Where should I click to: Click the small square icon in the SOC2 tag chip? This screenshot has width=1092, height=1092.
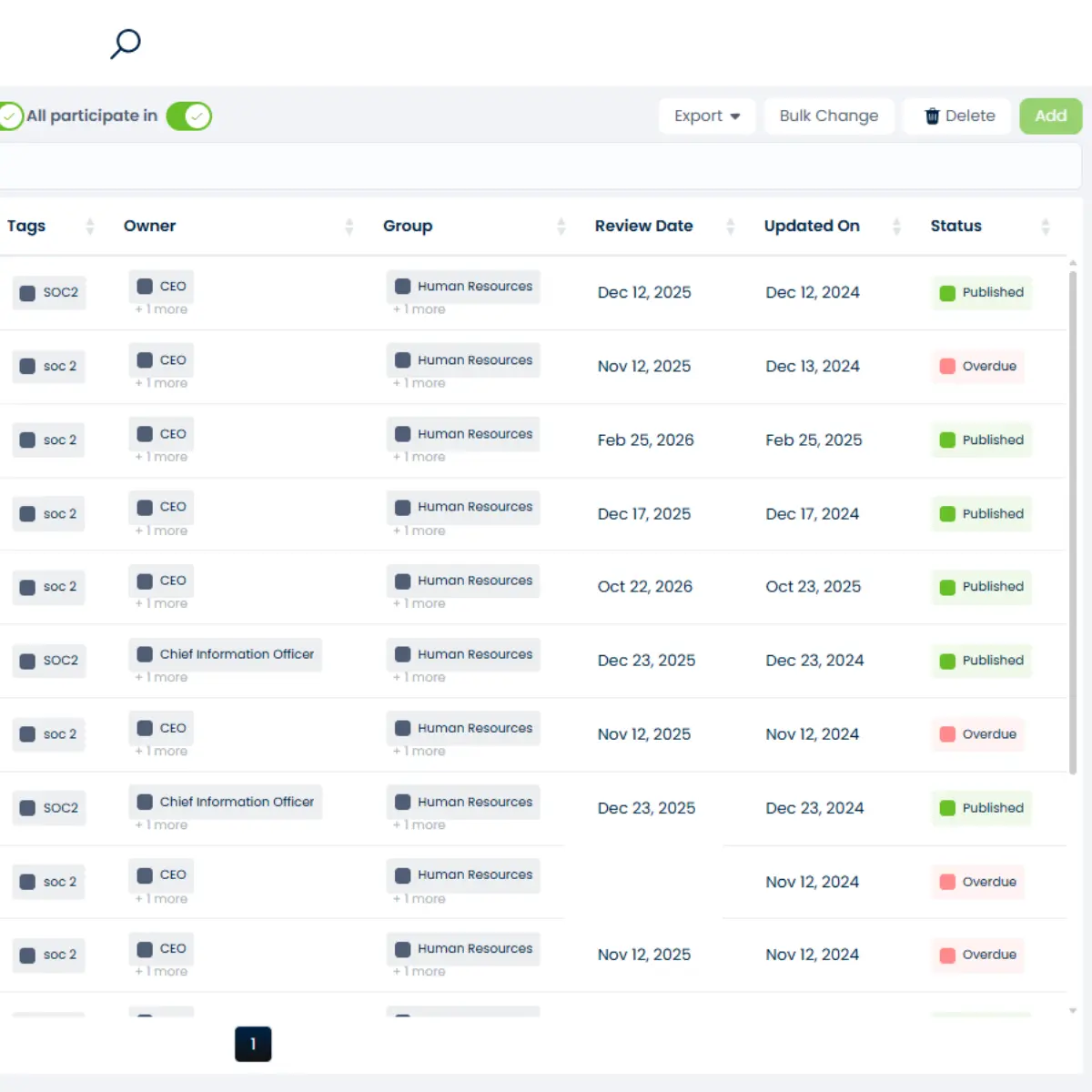coord(27,293)
